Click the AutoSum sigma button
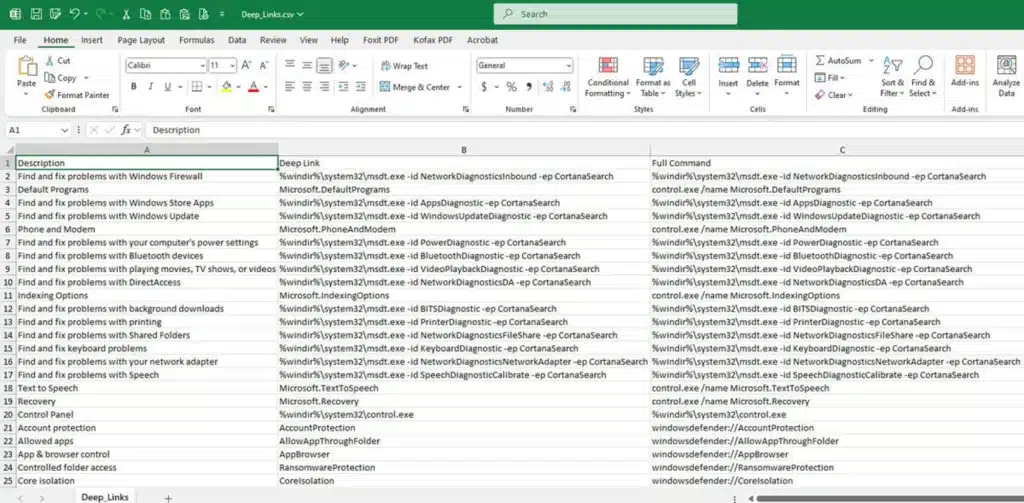The width and height of the screenshot is (1024, 503). [x=838, y=61]
